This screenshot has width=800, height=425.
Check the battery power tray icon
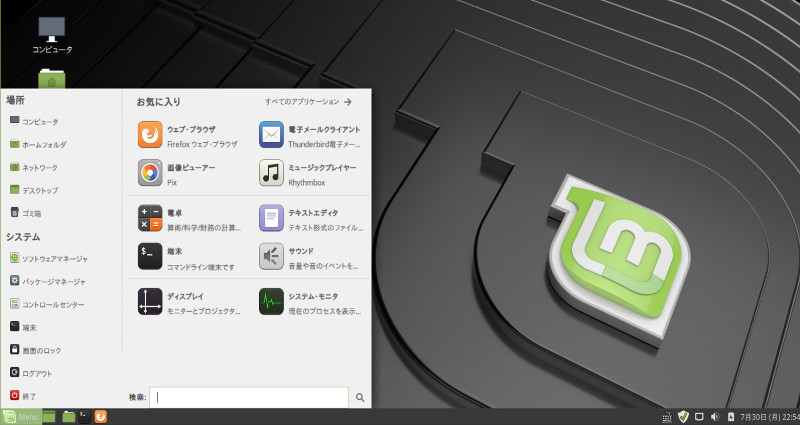coord(731,417)
